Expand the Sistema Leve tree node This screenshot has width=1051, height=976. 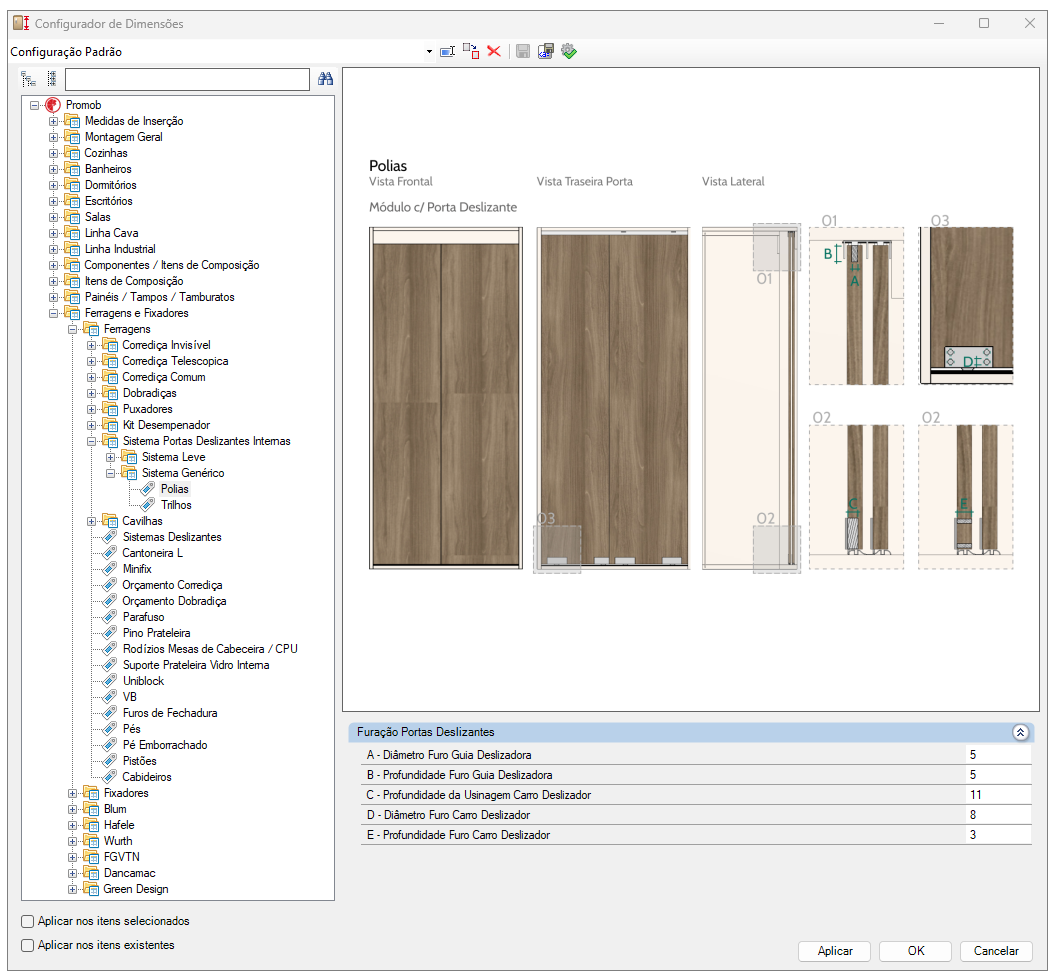(111, 458)
